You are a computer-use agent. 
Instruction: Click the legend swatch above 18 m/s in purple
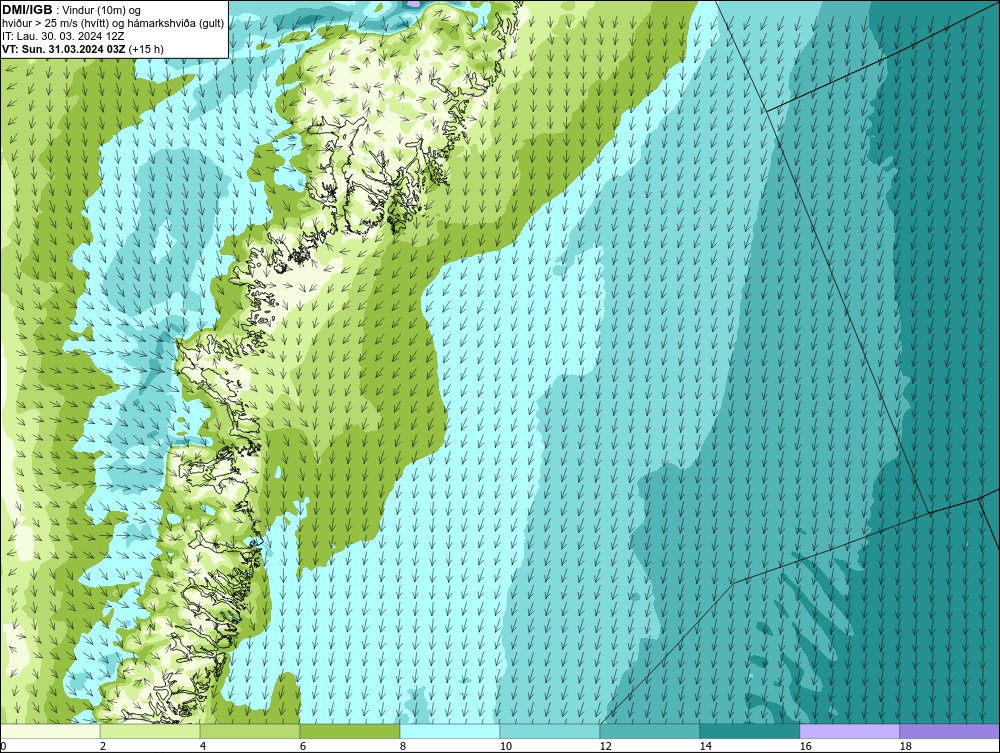pyautogui.click(x=950, y=731)
